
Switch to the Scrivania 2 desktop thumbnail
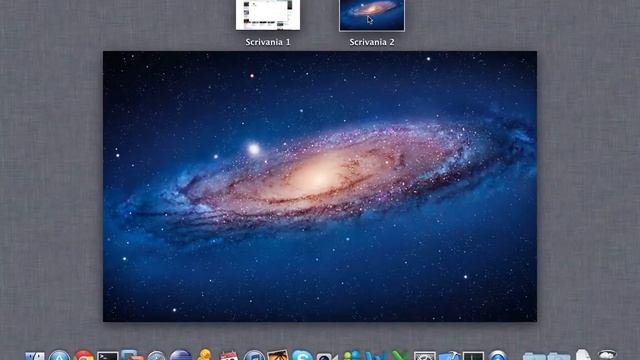(372, 15)
